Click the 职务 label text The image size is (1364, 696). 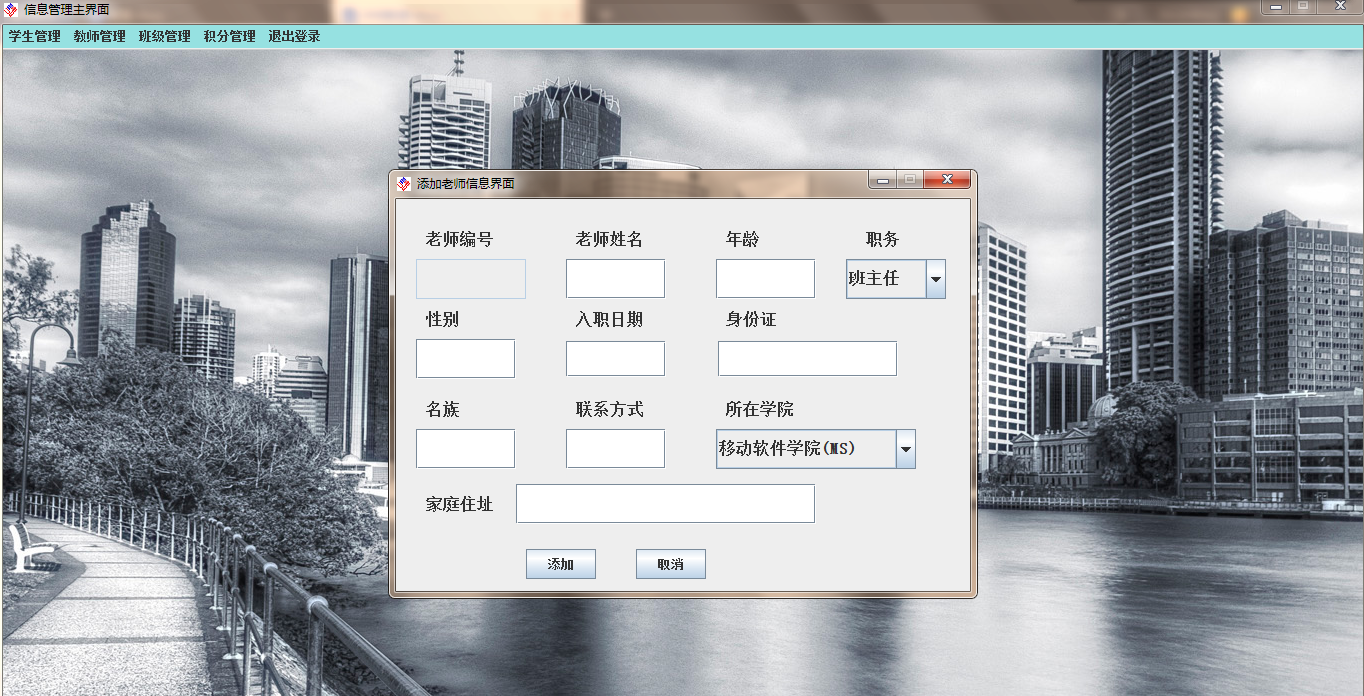point(883,240)
